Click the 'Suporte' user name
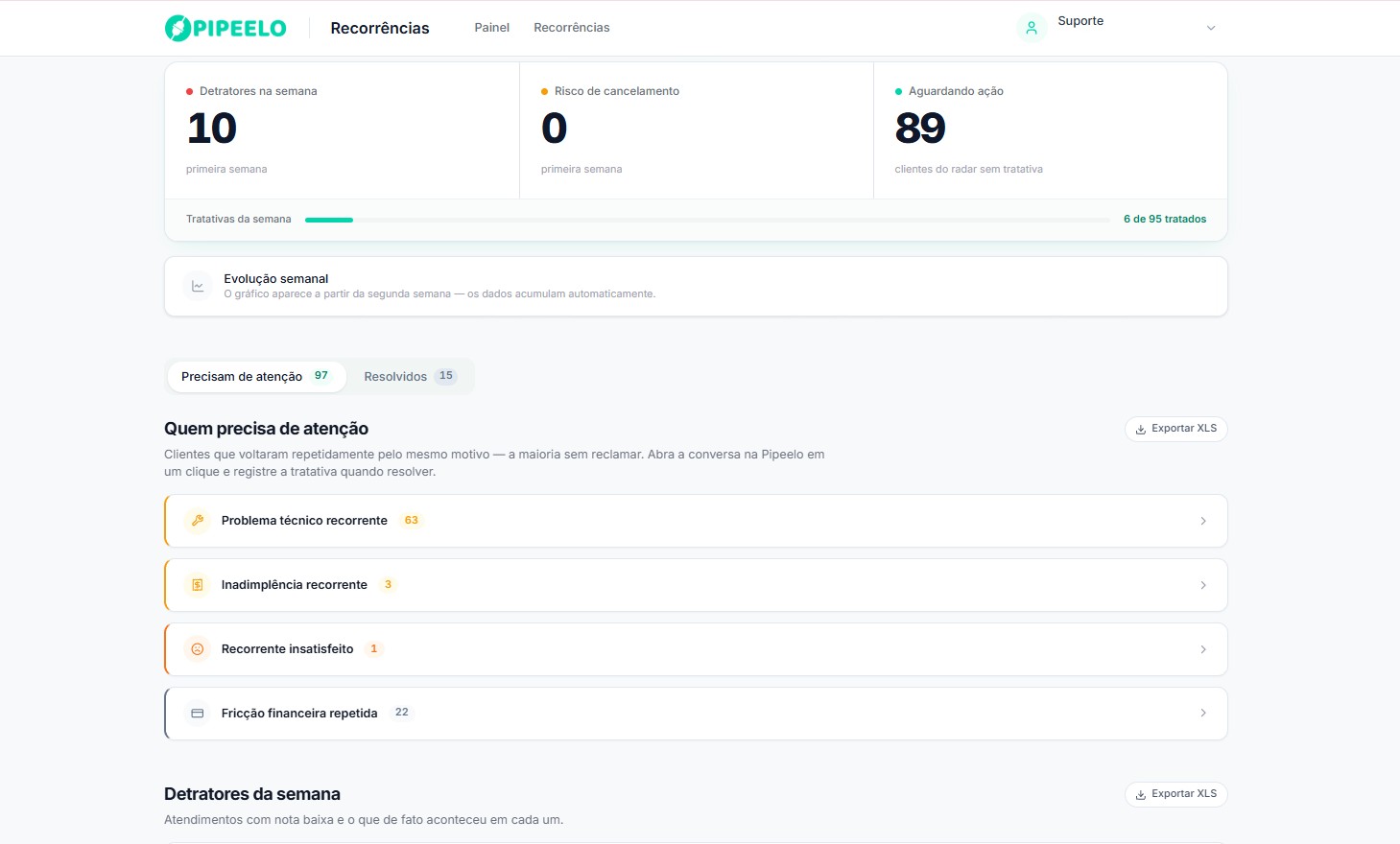This screenshot has height=844, width=1400. (x=1080, y=21)
